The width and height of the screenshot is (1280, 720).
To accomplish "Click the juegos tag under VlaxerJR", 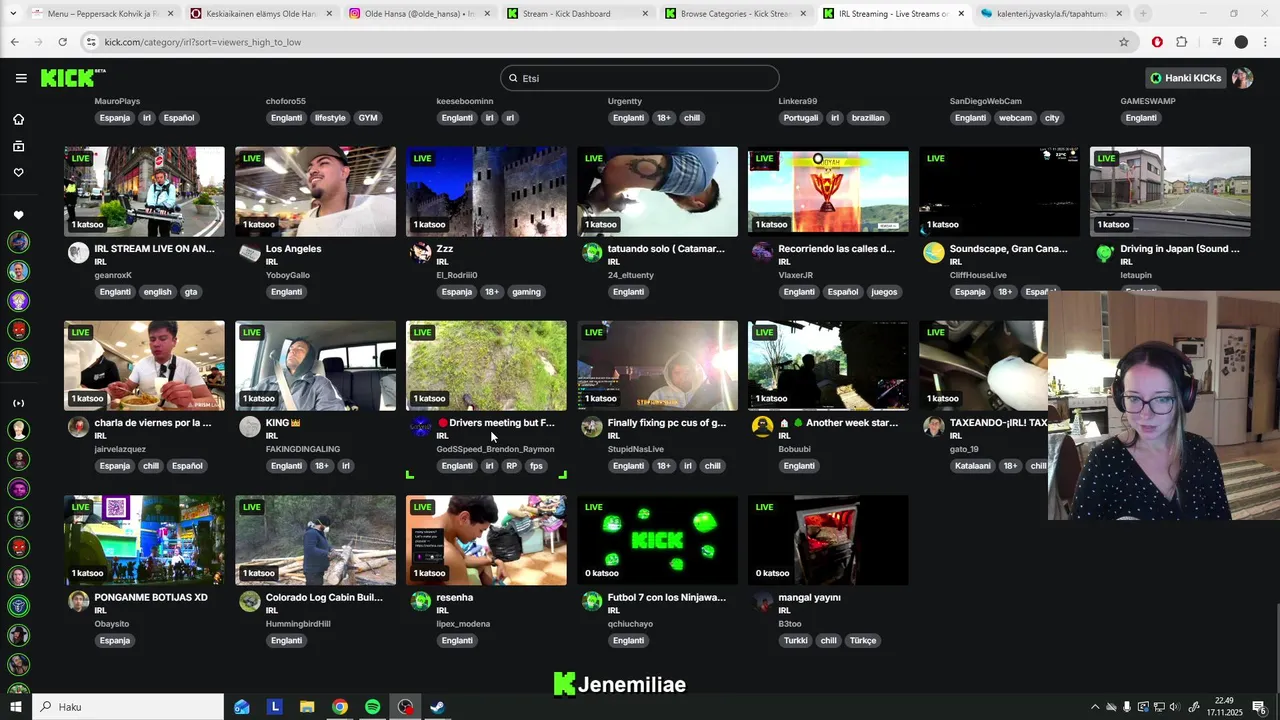I will (884, 292).
